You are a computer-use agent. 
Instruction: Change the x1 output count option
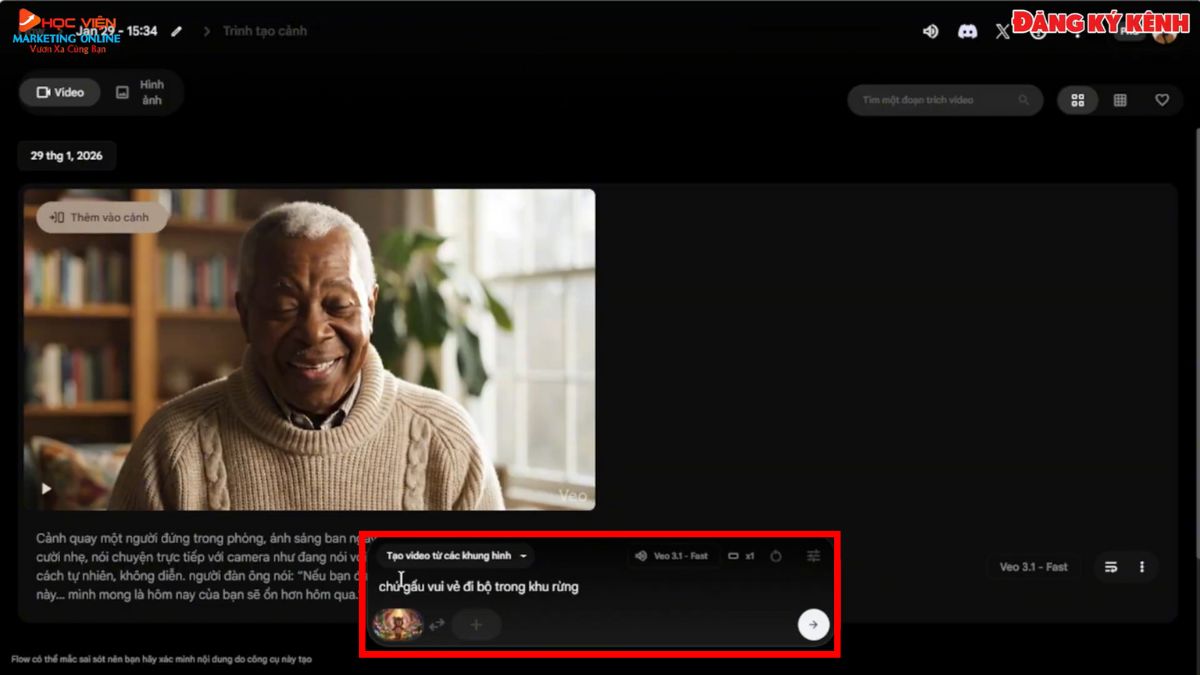tap(741, 556)
